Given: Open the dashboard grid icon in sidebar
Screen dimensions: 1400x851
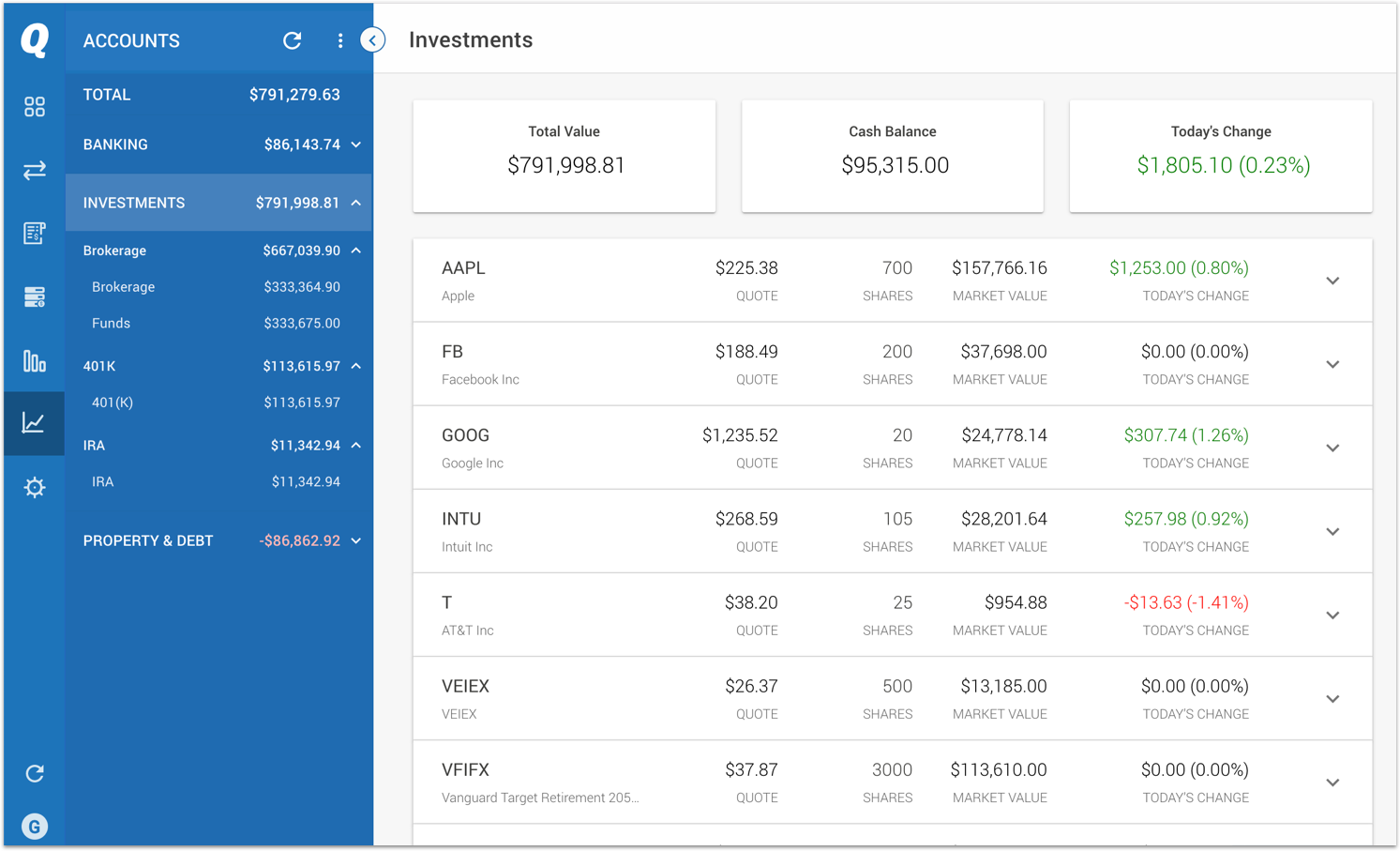Looking at the screenshot, I should [35, 107].
